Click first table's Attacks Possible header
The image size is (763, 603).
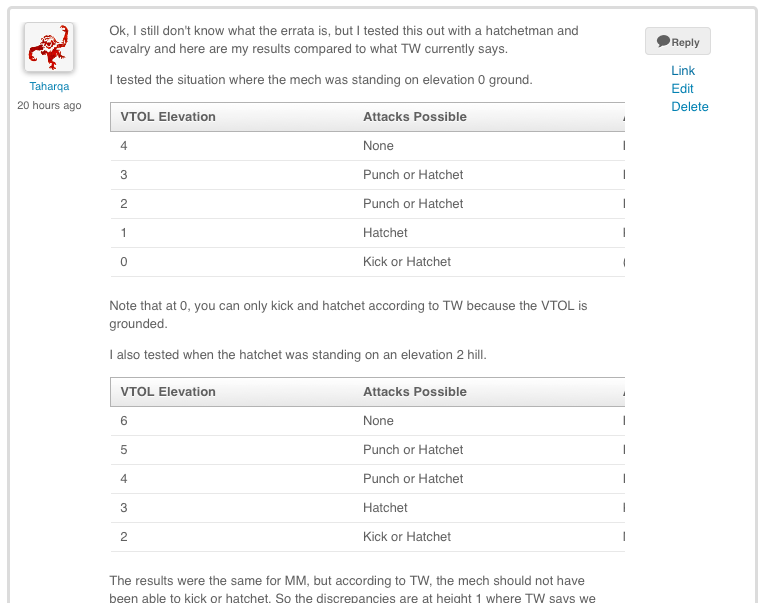click(x=414, y=117)
